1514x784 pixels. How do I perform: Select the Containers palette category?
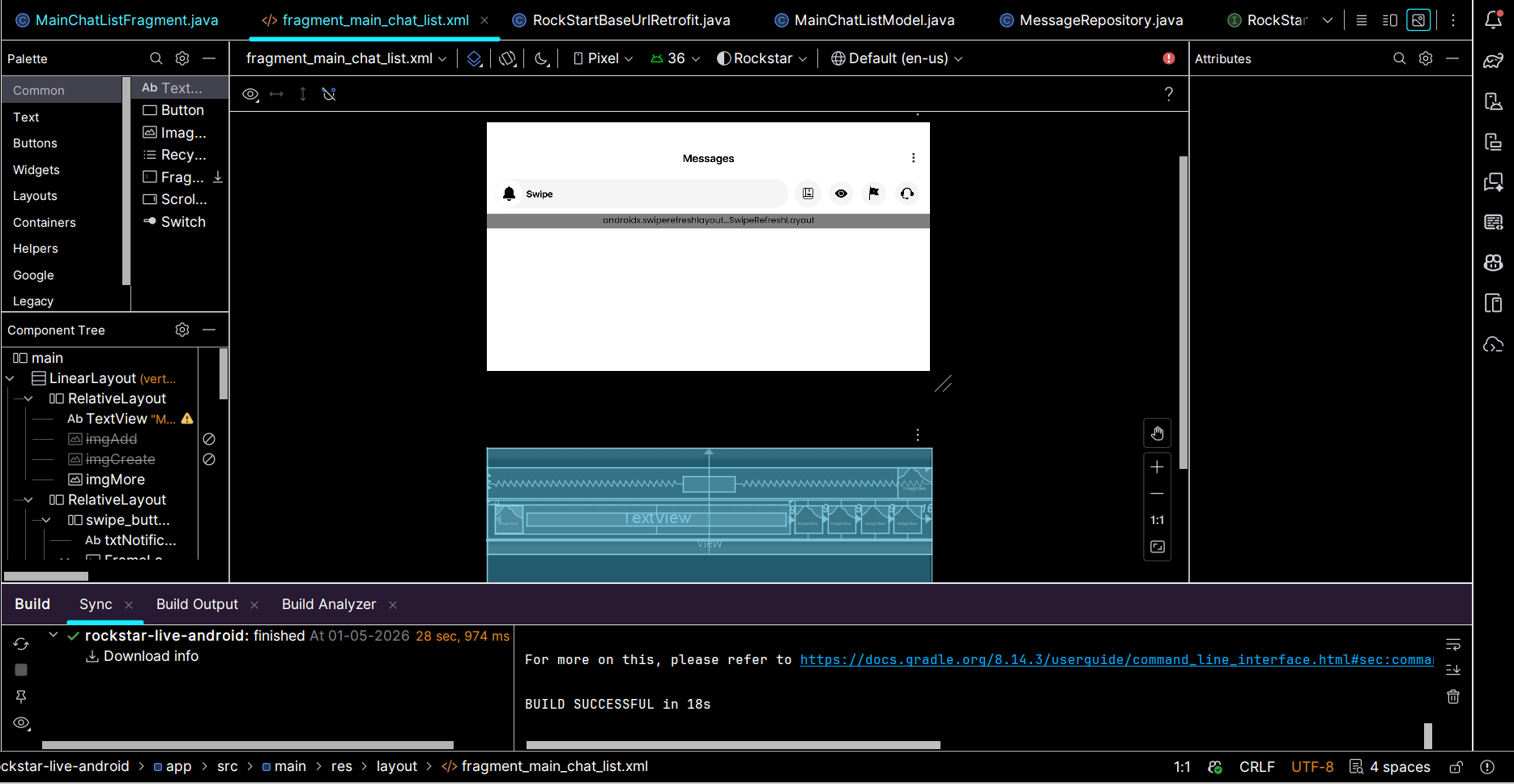[x=45, y=223]
